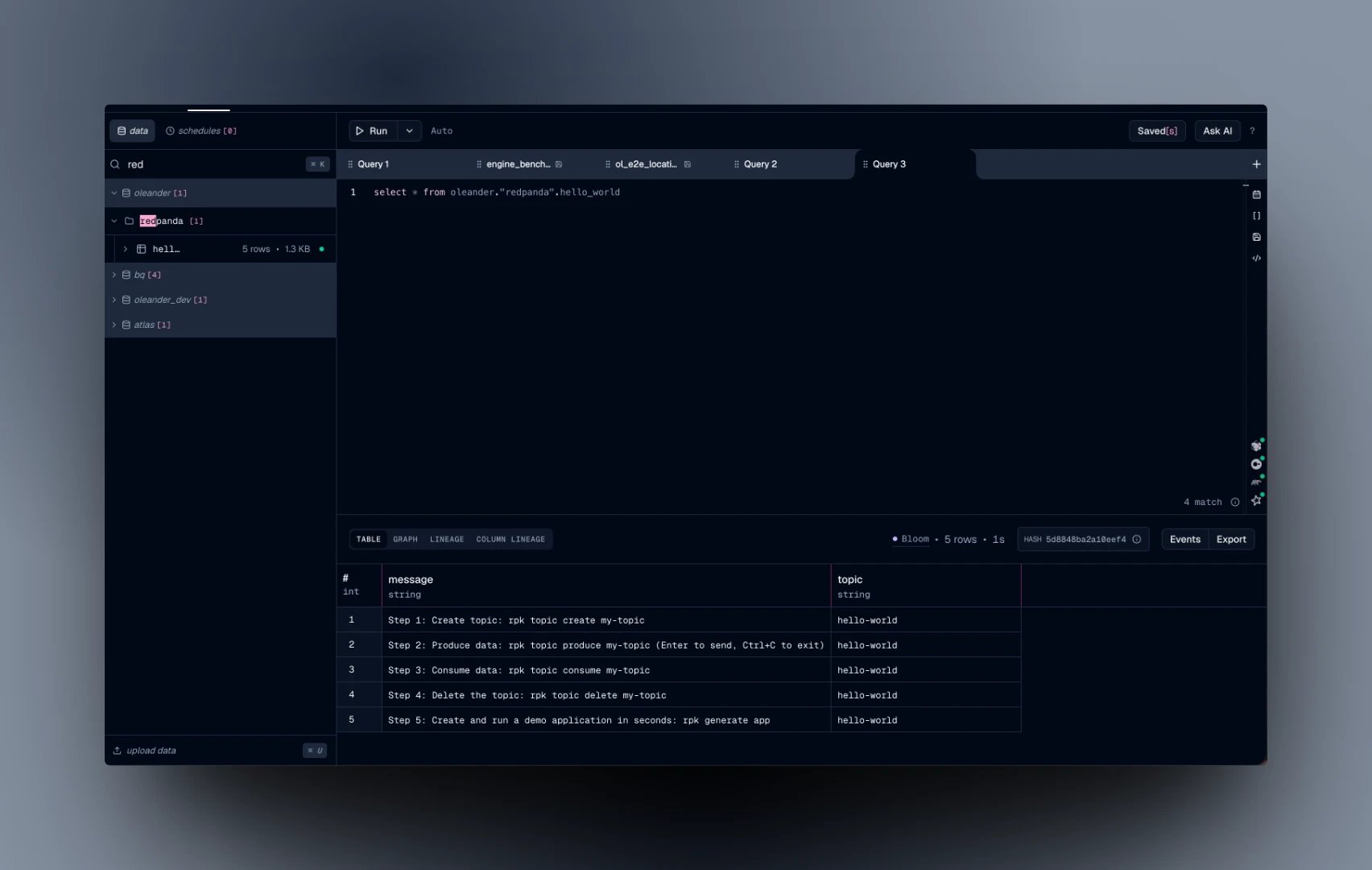Open the Saved[s] queries button

click(x=1157, y=130)
